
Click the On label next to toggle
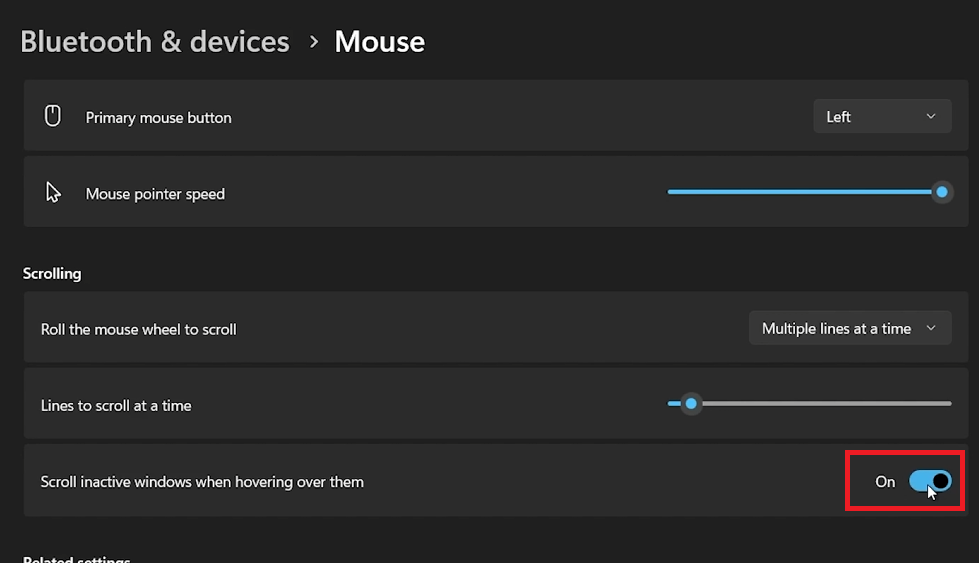(885, 481)
